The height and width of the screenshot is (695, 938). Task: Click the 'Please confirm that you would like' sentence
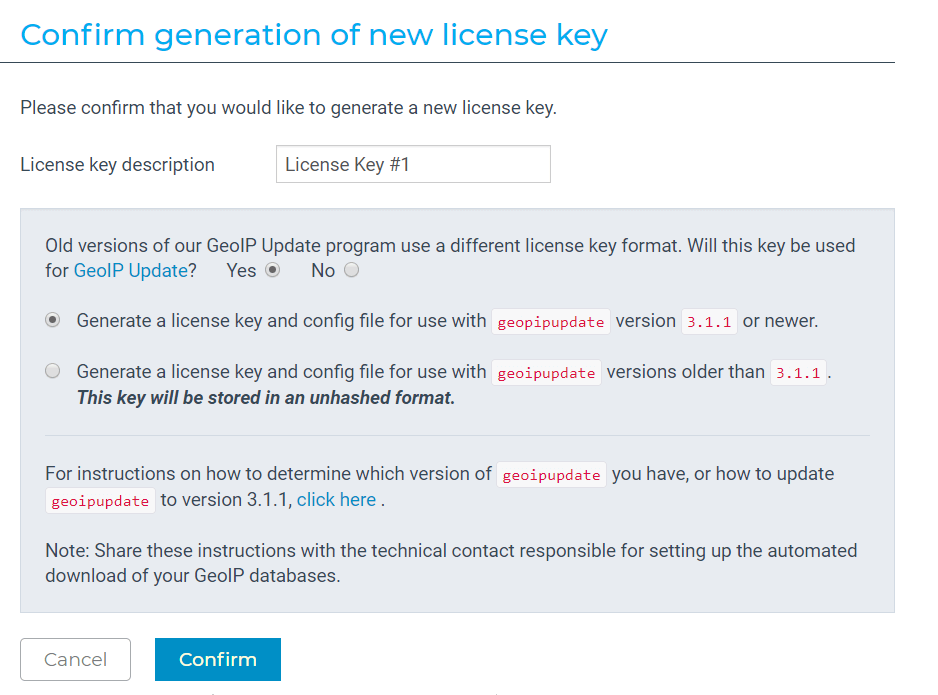(288, 108)
